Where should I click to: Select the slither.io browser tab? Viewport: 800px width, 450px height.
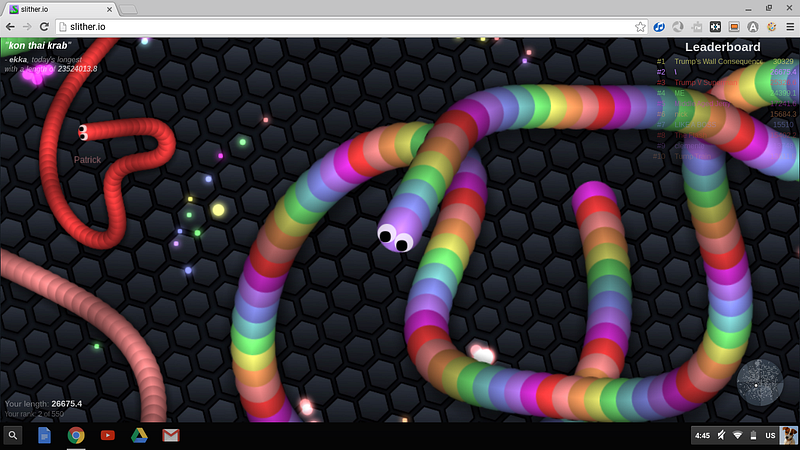point(61,9)
